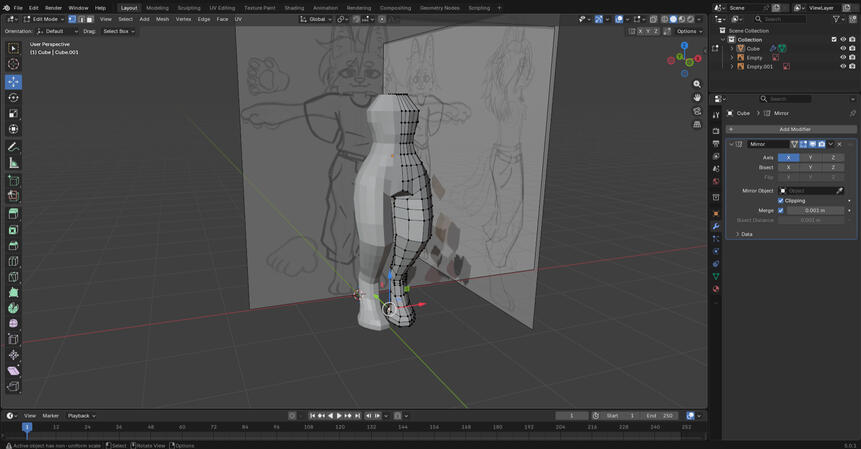Activate the Add Cube tool

(x=13, y=180)
